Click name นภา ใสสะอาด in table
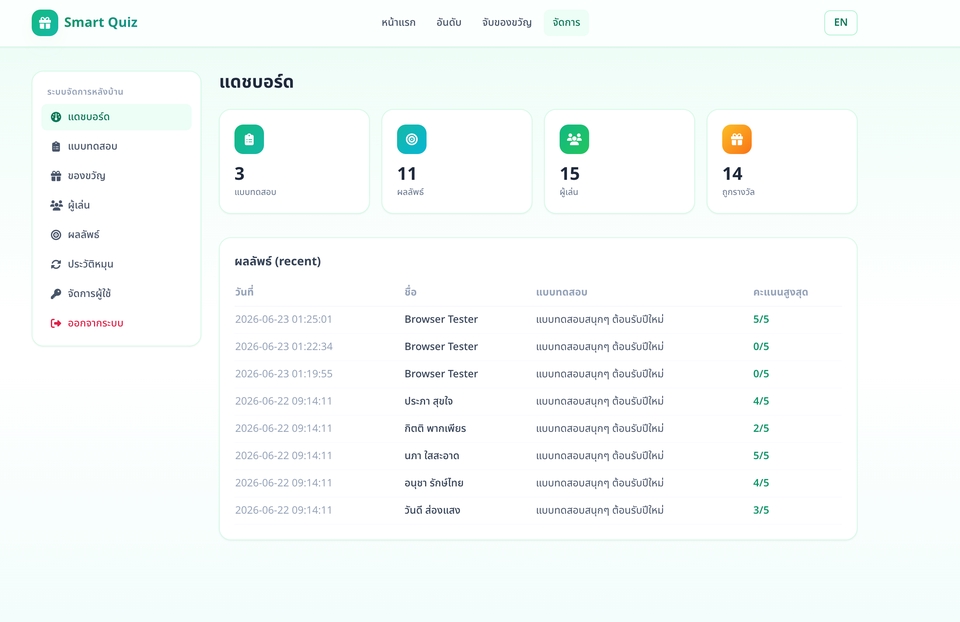The image size is (960, 622). (432, 455)
